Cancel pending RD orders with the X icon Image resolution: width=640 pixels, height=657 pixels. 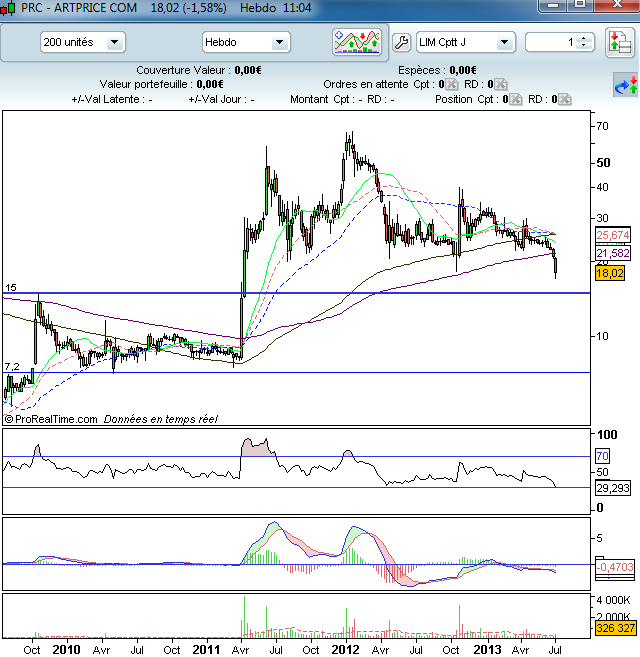click(500, 84)
